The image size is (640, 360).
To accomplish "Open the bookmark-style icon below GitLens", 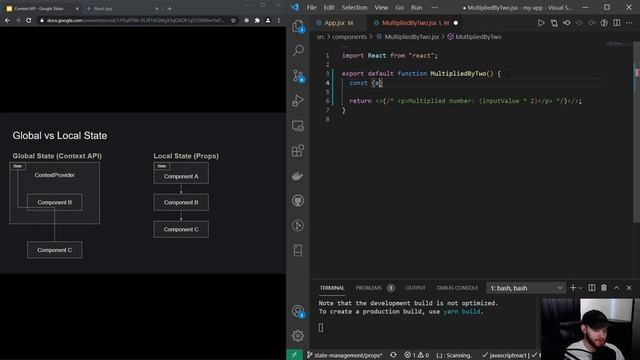I will (298, 250).
